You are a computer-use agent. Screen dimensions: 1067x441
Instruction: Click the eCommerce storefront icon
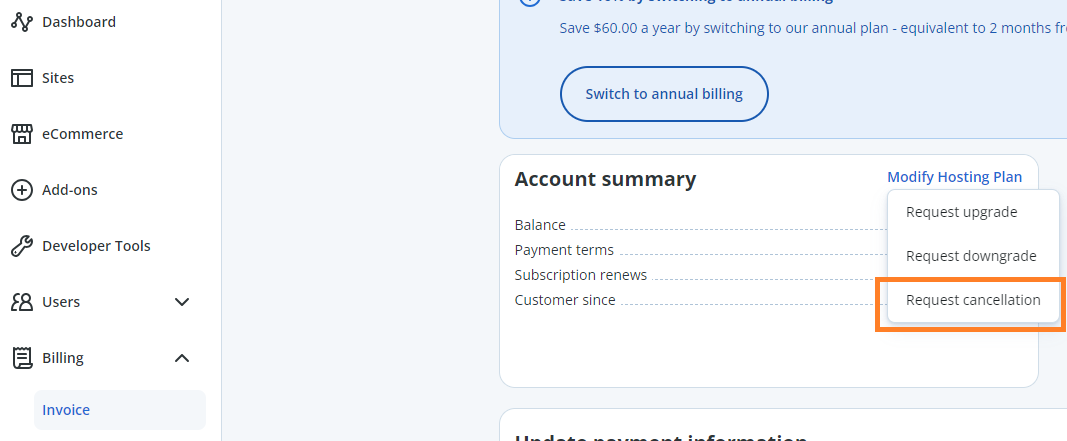(22, 134)
